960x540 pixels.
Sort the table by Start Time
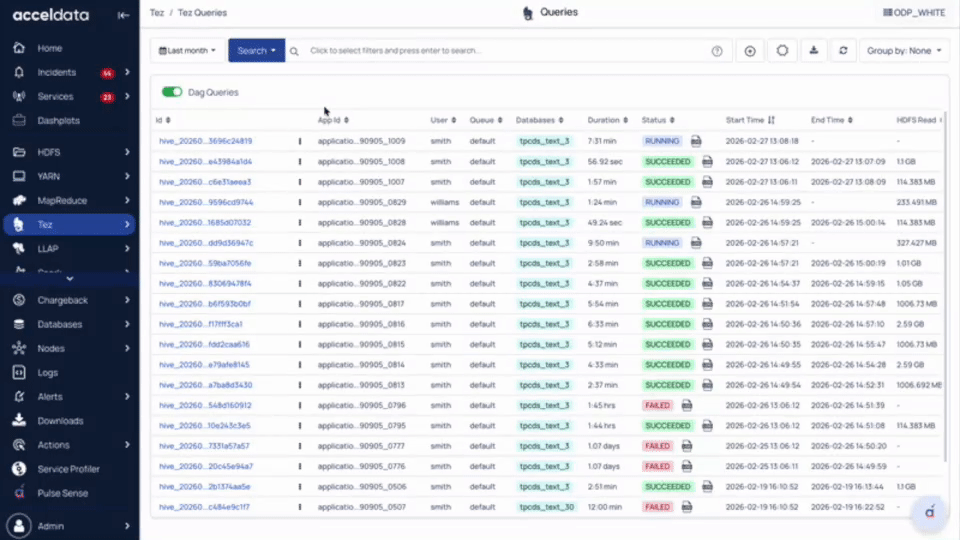pyautogui.click(x=771, y=120)
